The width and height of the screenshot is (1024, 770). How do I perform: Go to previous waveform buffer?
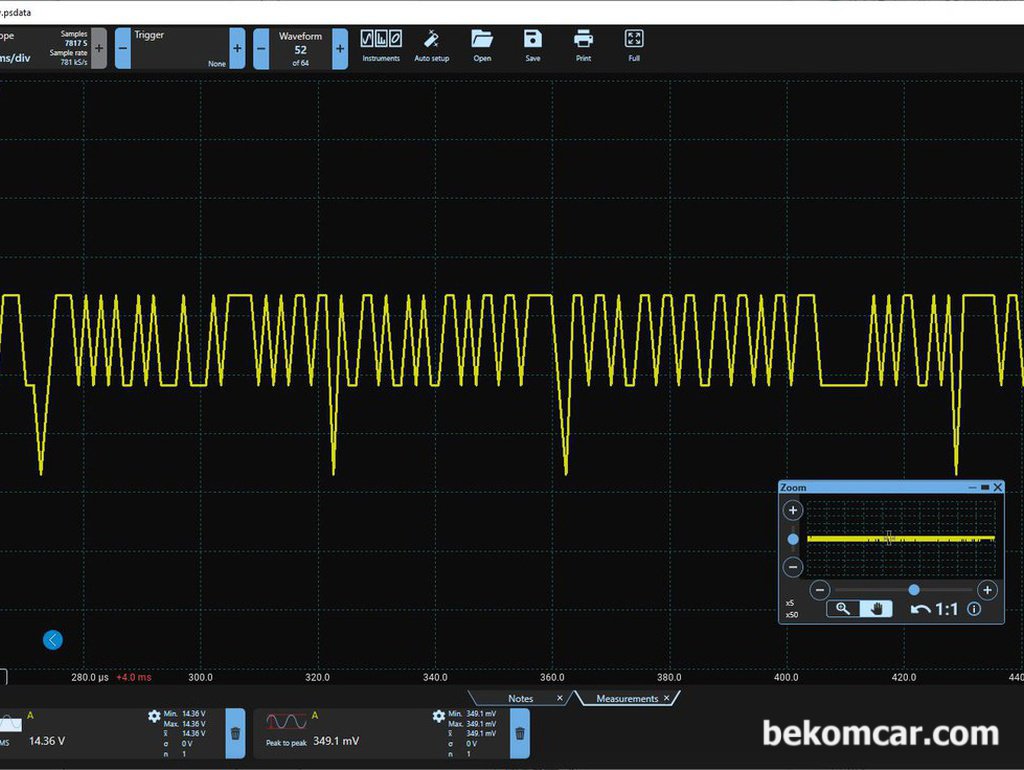click(x=261, y=48)
